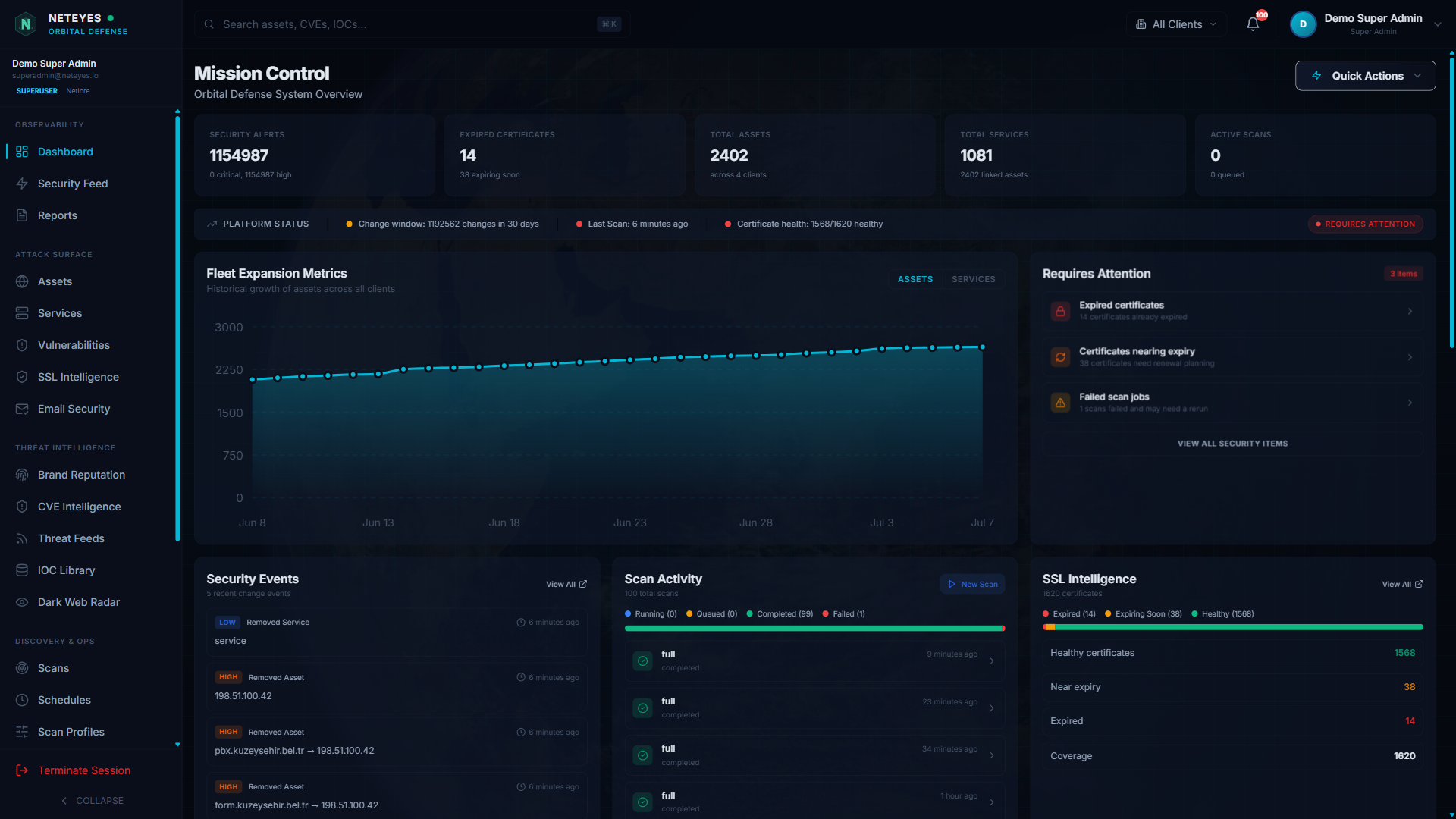Image resolution: width=1456 pixels, height=819 pixels.
Task: Click the Threat Feeds RSS icon
Action: tap(22, 538)
